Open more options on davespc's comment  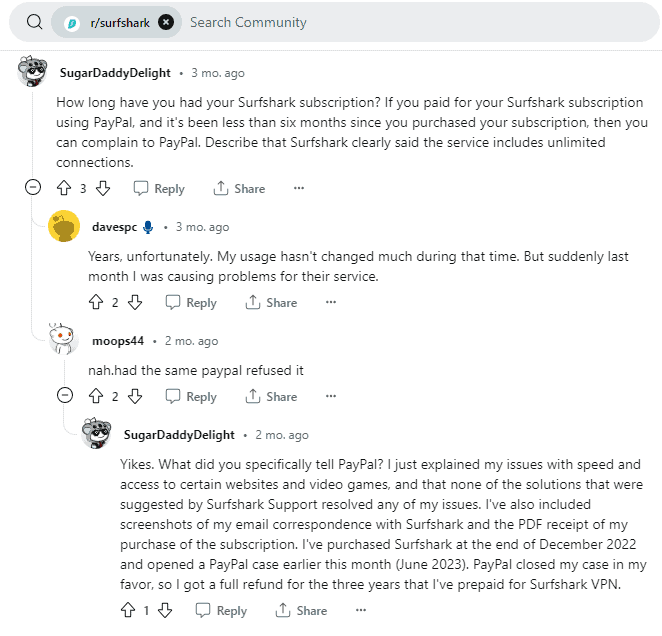coord(330,302)
